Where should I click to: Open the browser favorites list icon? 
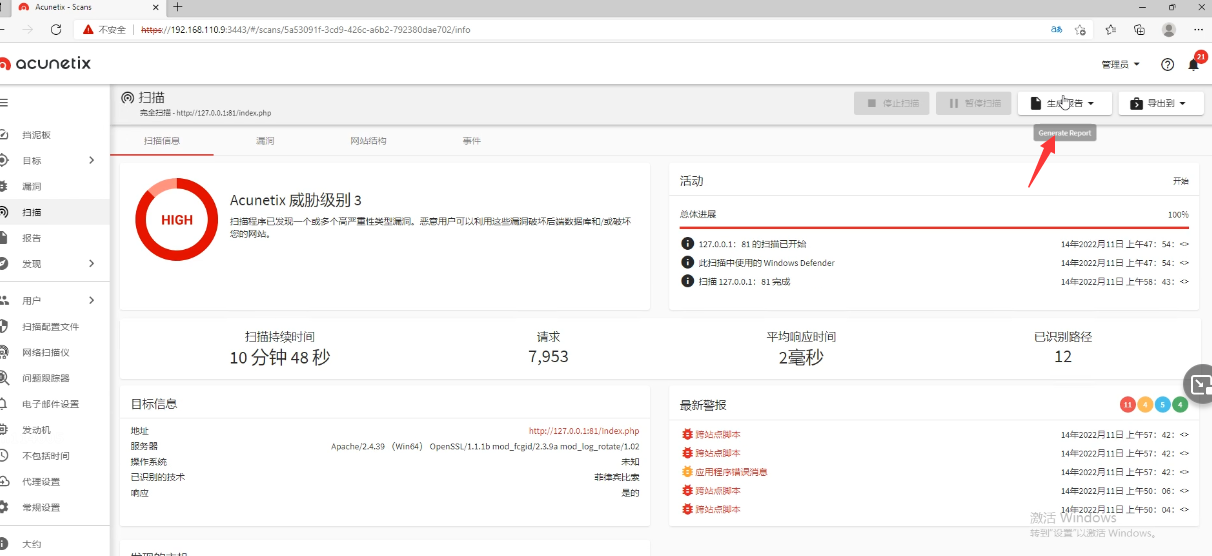(x=1111, y=29)
